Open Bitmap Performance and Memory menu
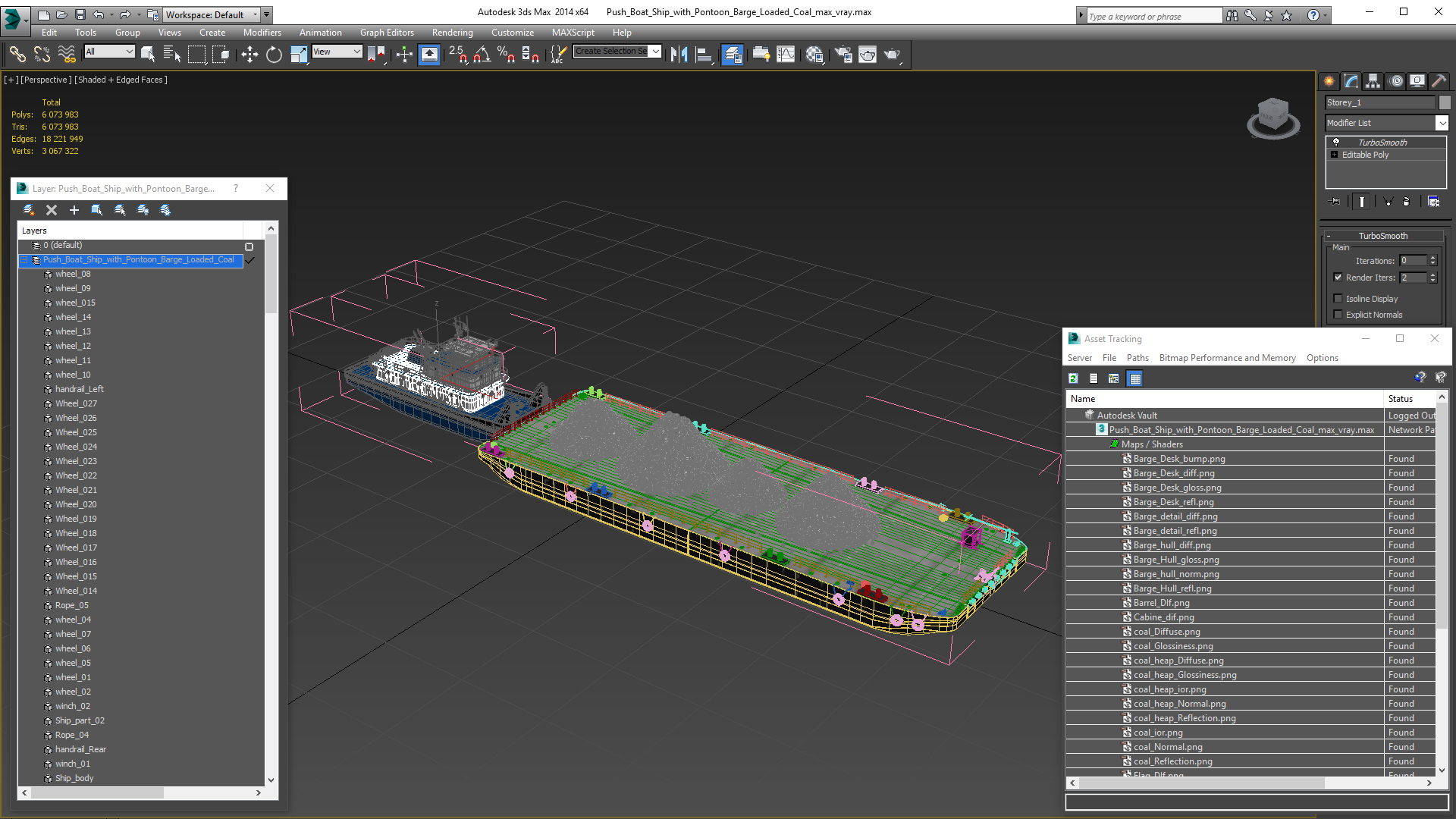Screen dimensions: 1456x819 pyautogui.click(x=1227, y=358)
